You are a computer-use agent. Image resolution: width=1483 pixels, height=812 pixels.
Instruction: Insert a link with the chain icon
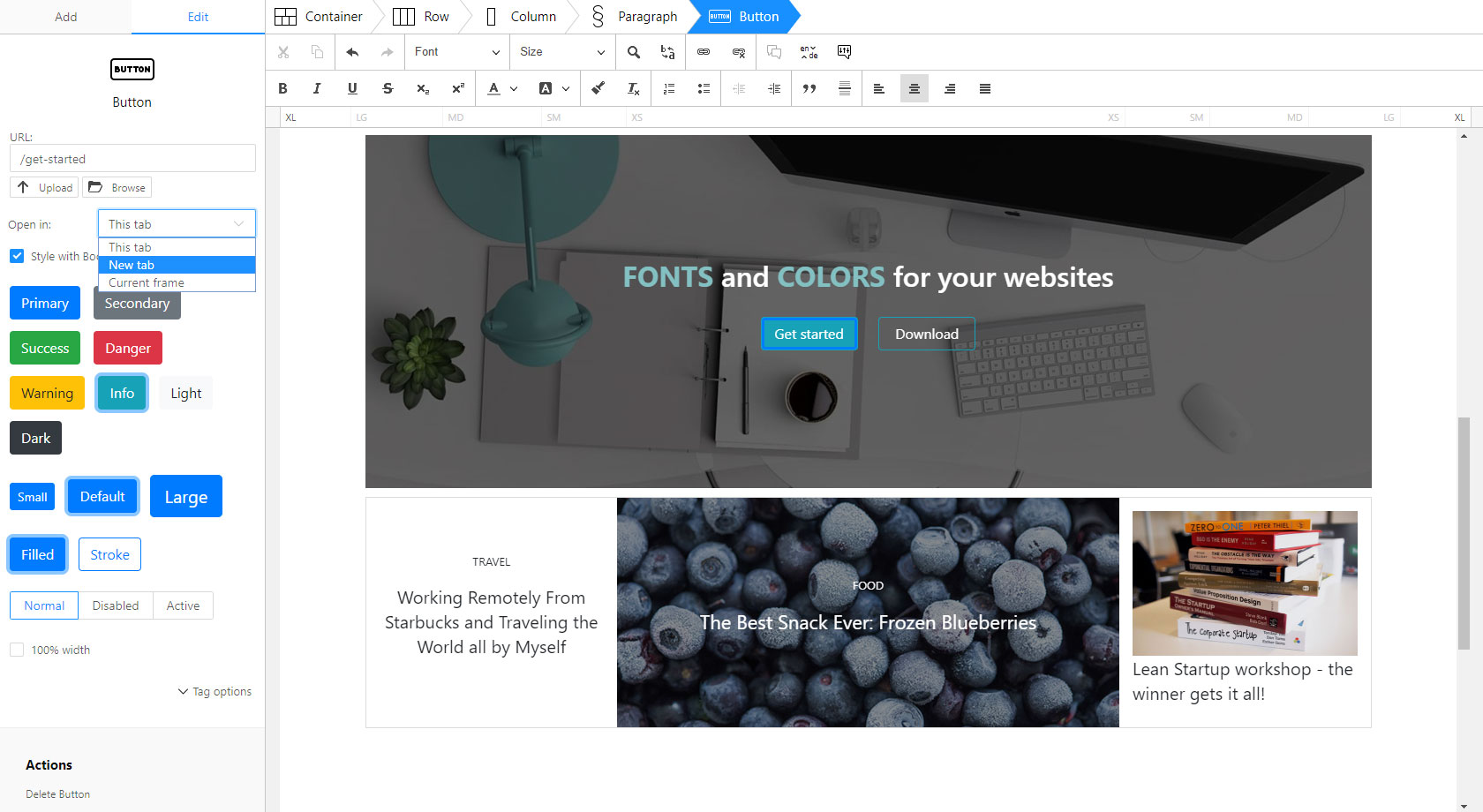[704, 52]
